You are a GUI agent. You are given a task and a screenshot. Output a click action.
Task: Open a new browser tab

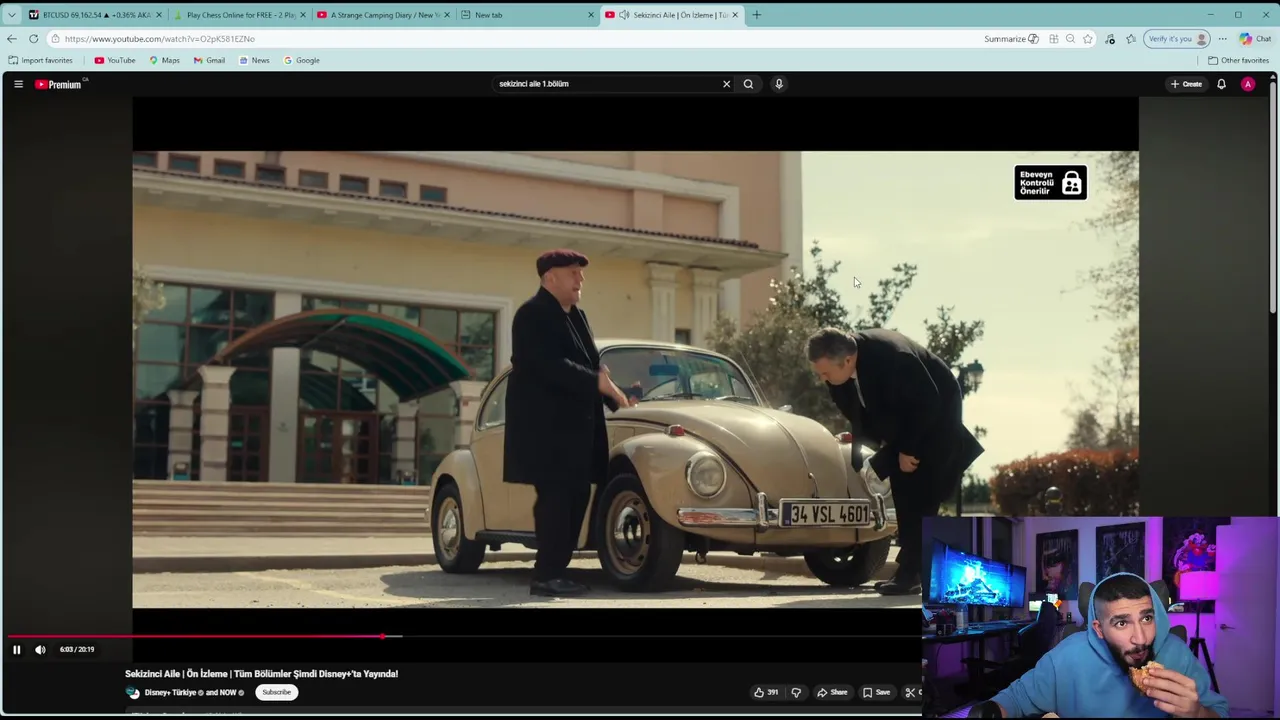coord(757,15)
